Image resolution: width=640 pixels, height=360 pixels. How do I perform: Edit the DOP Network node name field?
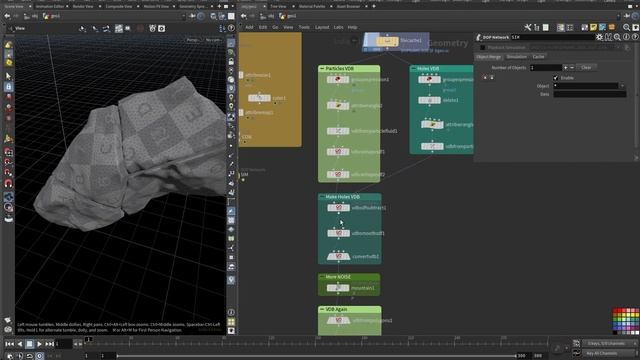point(552,37)
